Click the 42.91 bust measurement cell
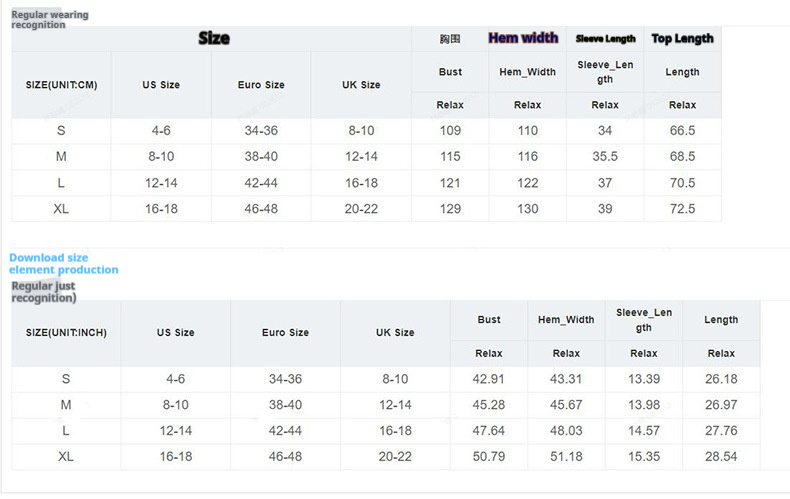This screenshot has width=790, height=499. coord(489,379)
